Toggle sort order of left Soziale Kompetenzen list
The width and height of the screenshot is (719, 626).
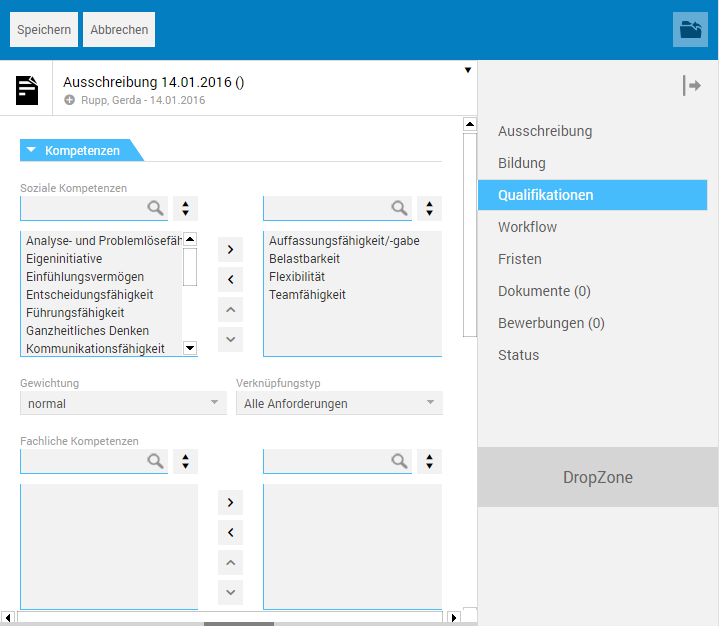(186, 208)
